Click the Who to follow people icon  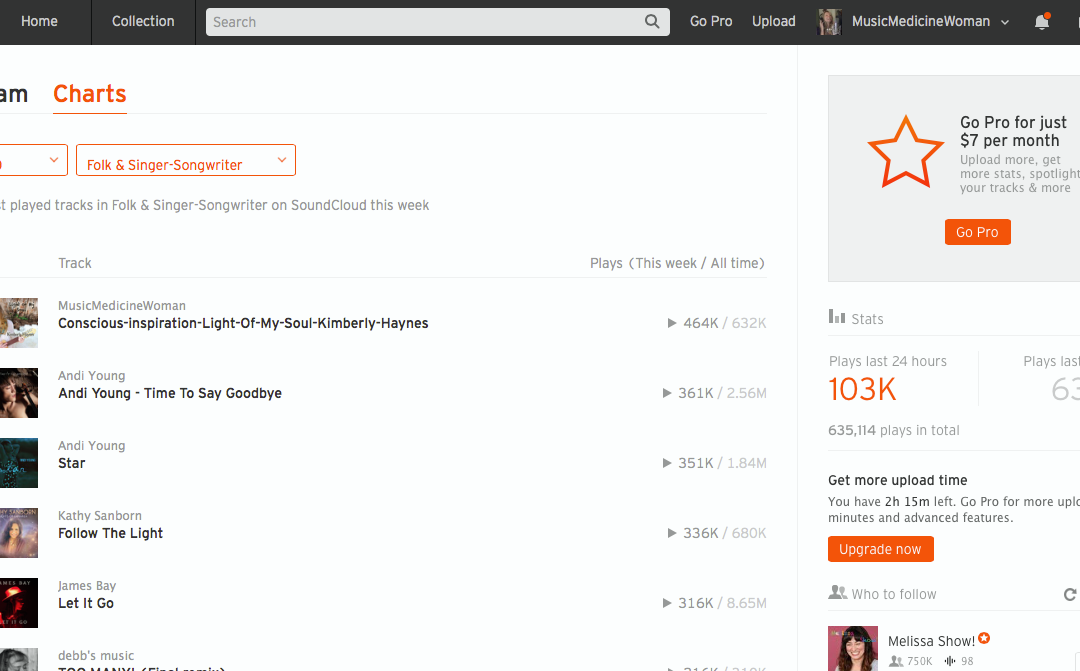(838, 592)
